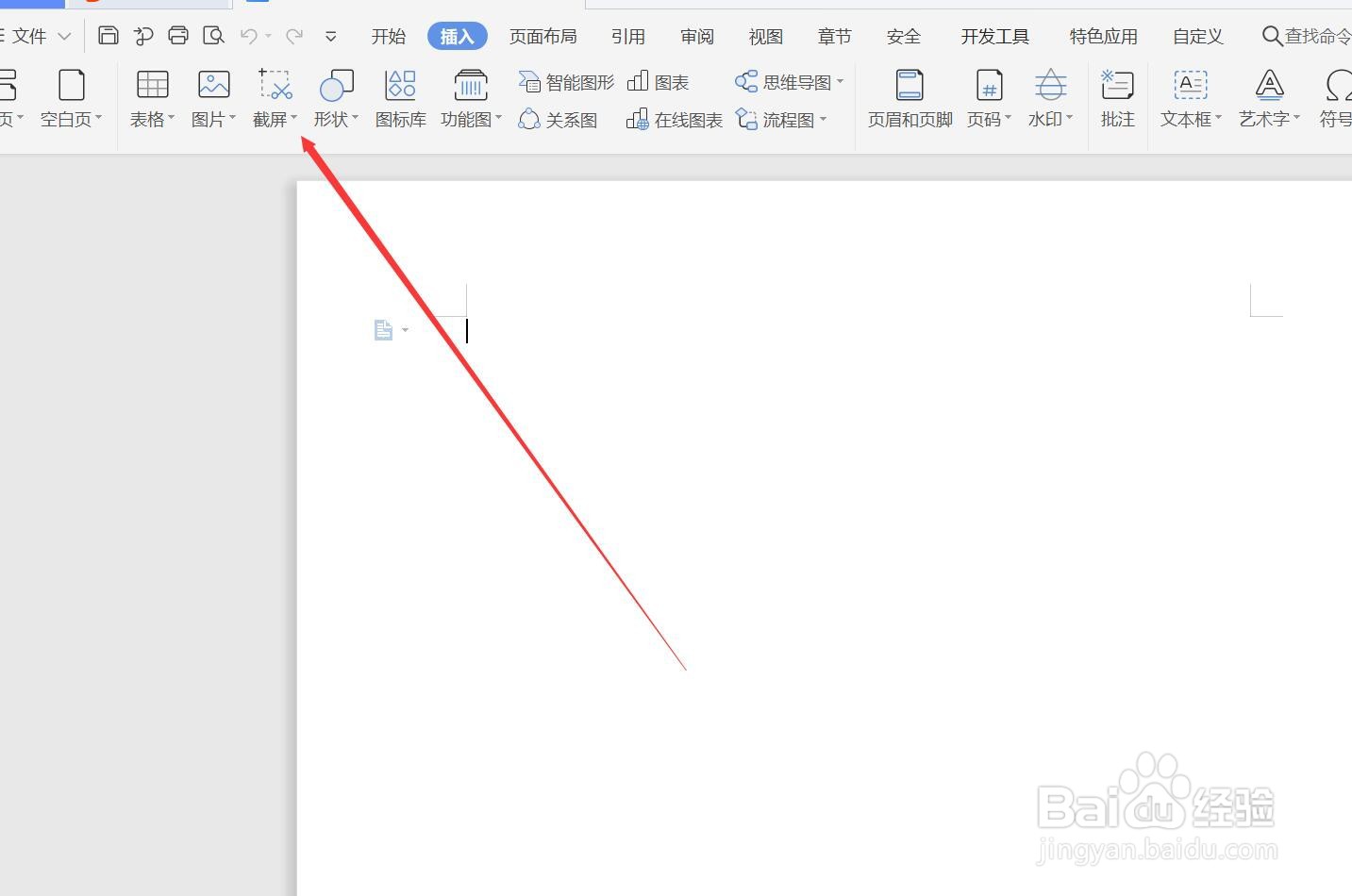This screenshot has width=1352, height=896.
Task: Switch to Security (安全) tab
Action: 904,36
